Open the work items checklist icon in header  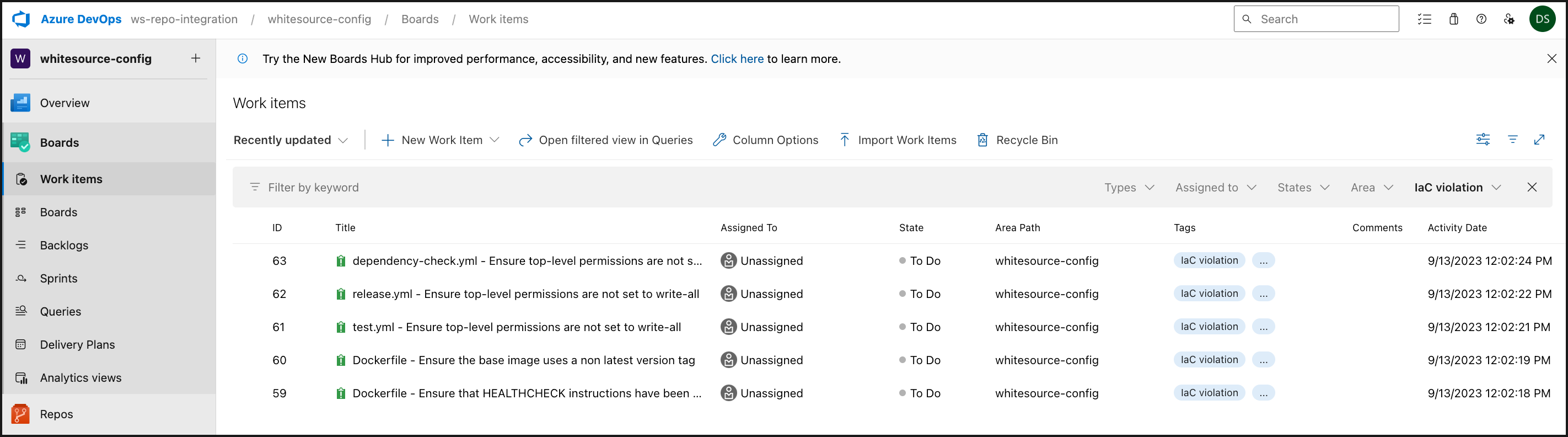coord(1424,19)
